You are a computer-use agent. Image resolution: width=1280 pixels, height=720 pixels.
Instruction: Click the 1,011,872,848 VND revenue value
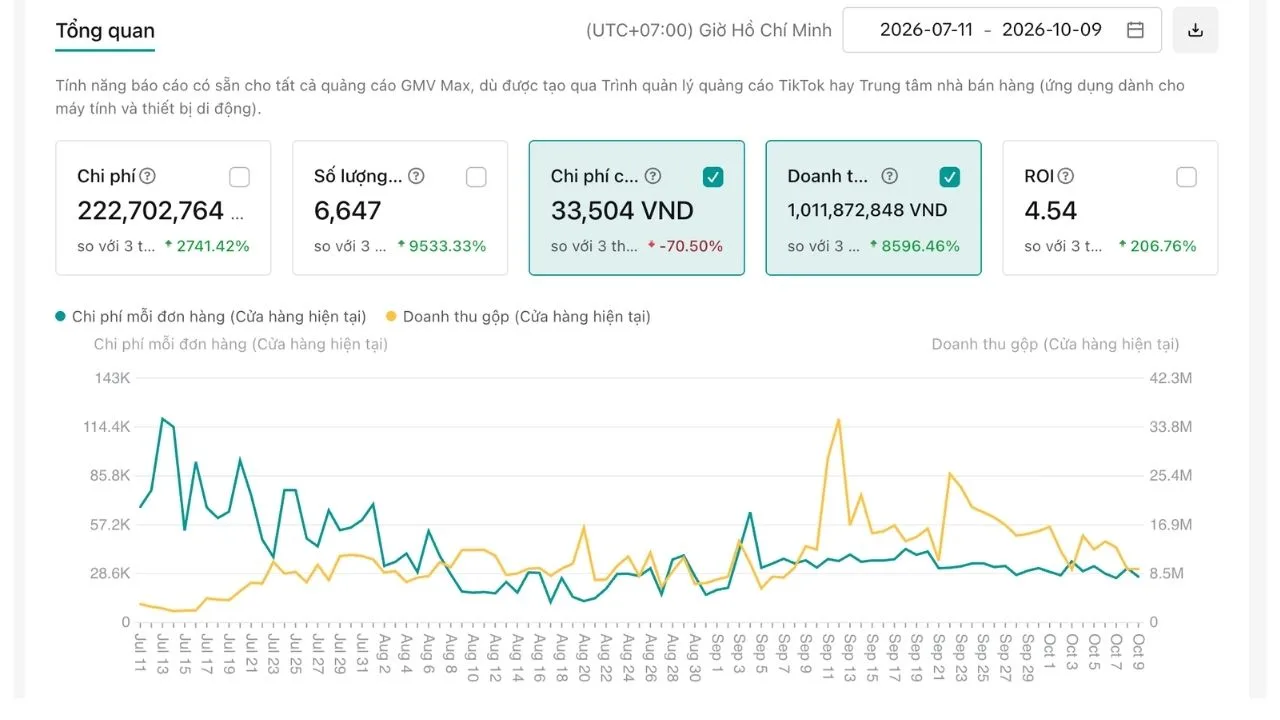coord(867,210)
